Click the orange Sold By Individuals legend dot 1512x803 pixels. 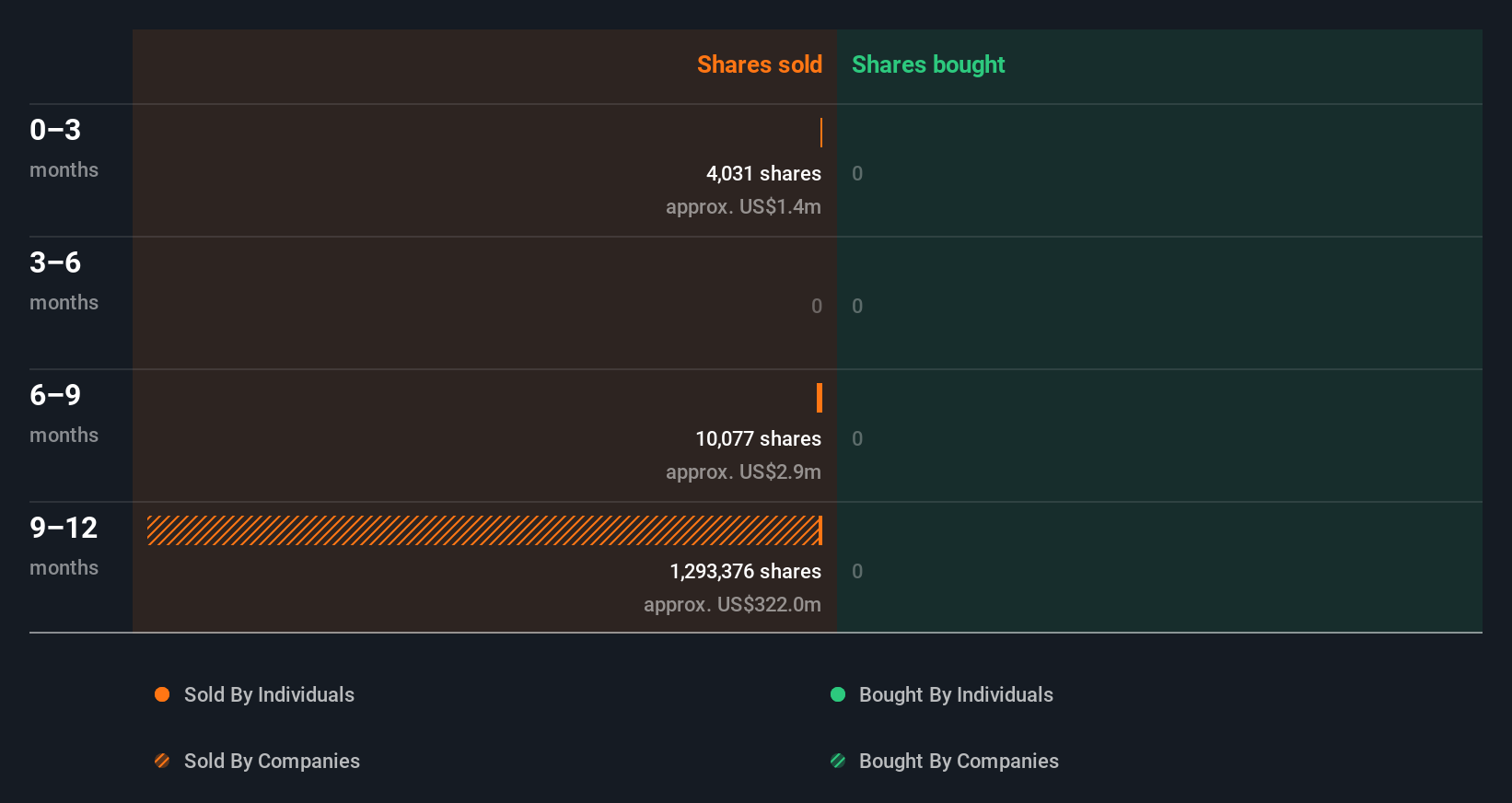click(162, 694)
